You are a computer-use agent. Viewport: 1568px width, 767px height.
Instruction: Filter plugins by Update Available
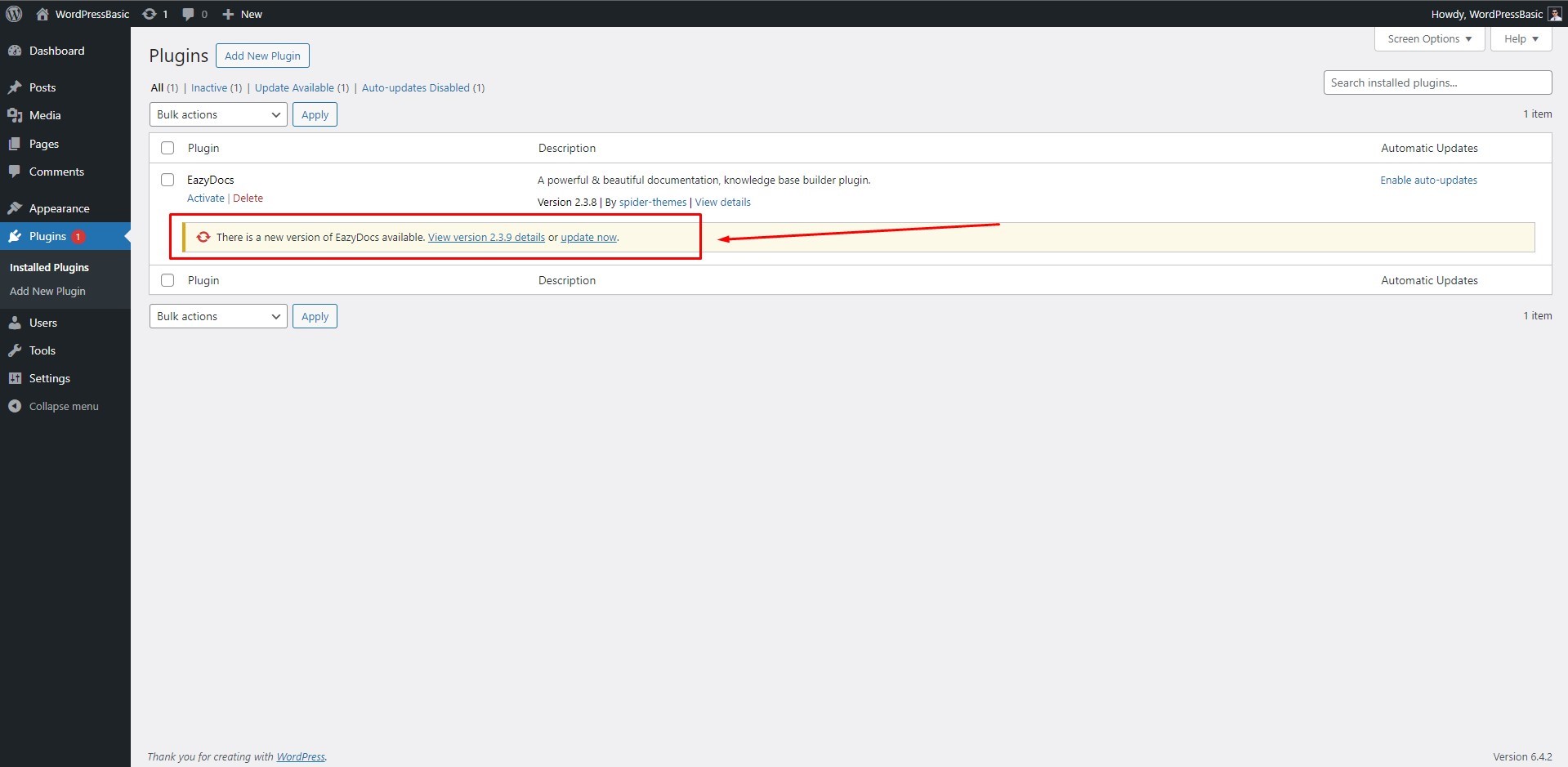pyautogui.click(x=294, y=87)
